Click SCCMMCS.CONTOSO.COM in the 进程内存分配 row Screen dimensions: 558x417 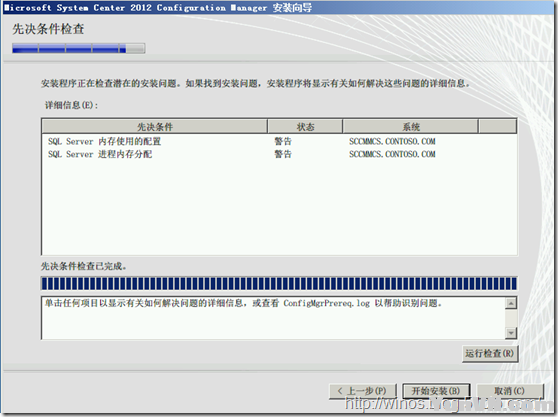click(392, 154)
